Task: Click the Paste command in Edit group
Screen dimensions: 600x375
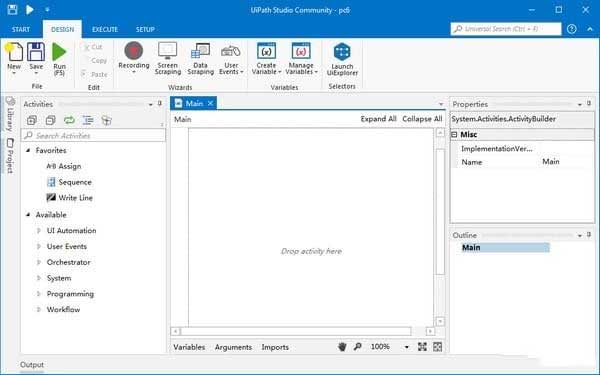Action: (x=95, y=74)
